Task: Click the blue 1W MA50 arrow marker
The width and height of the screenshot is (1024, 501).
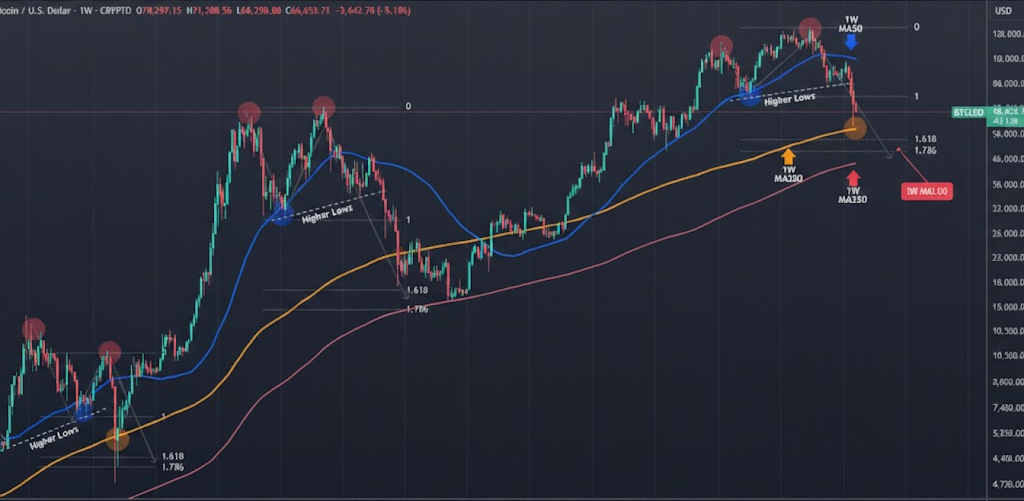Action: (851, 44)
